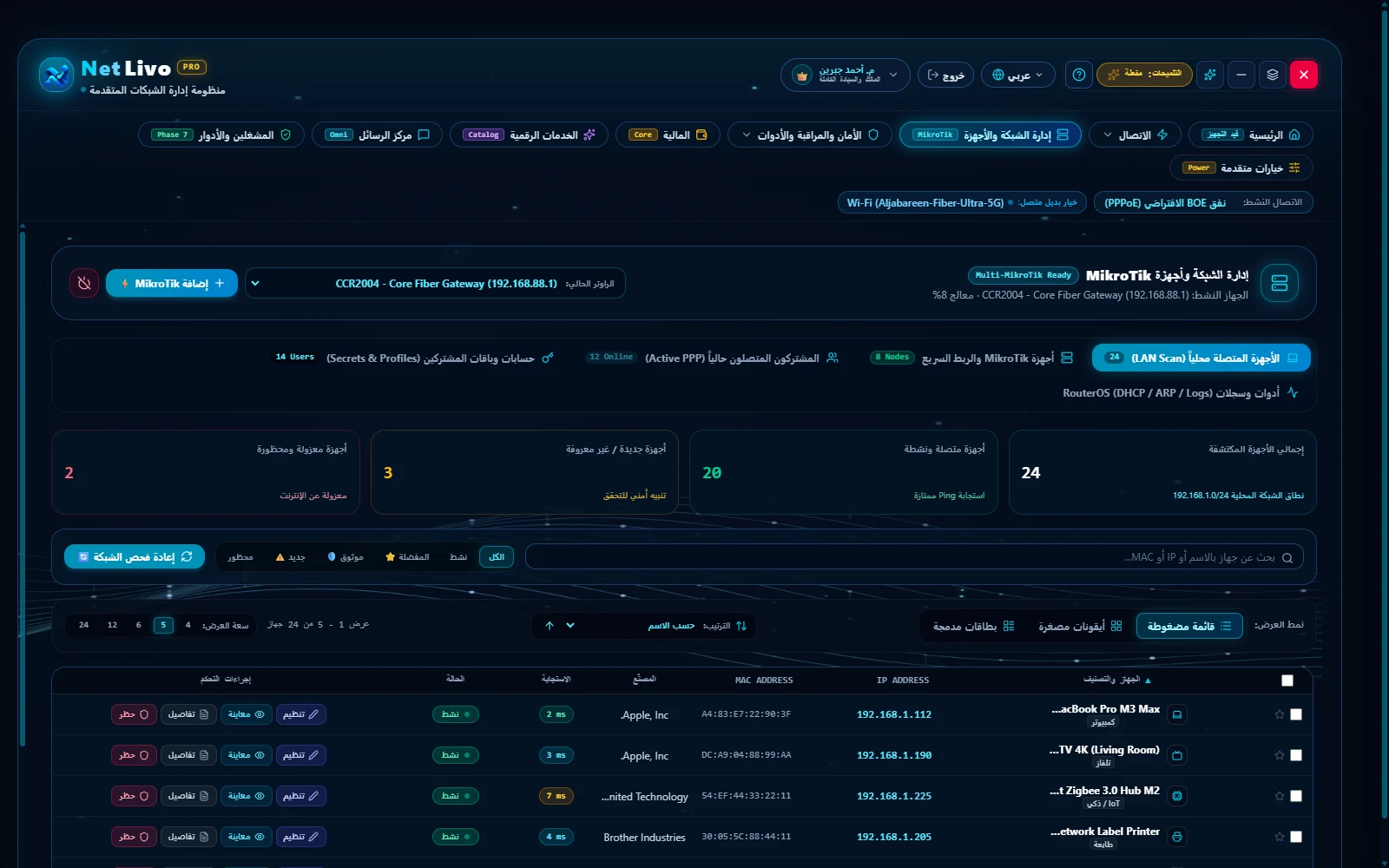Open the help question mark button
This screenshot has height=868, width=1389.
(x=1078, y=75)
